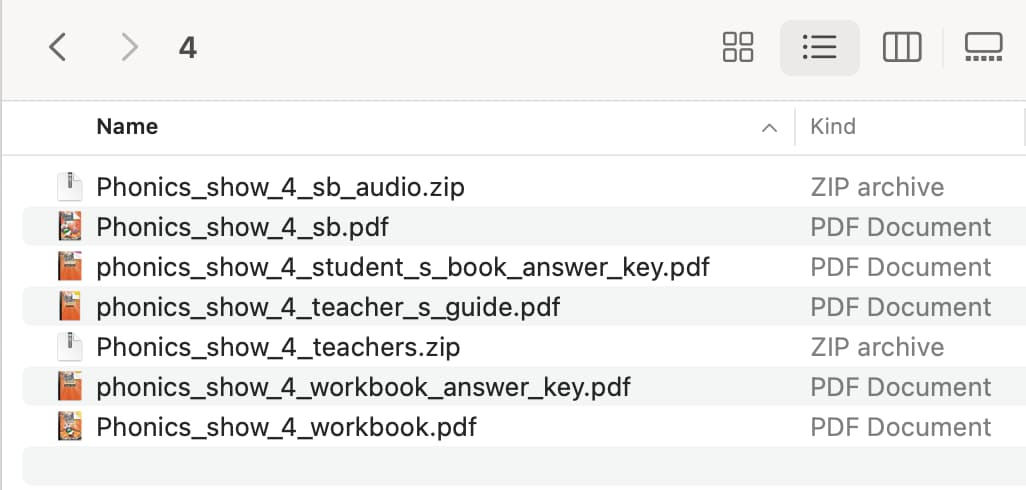The width and height of the screenshot is (1026, 490).
Task: Sort files by Kind column
Action: click(x=832, y=126)
